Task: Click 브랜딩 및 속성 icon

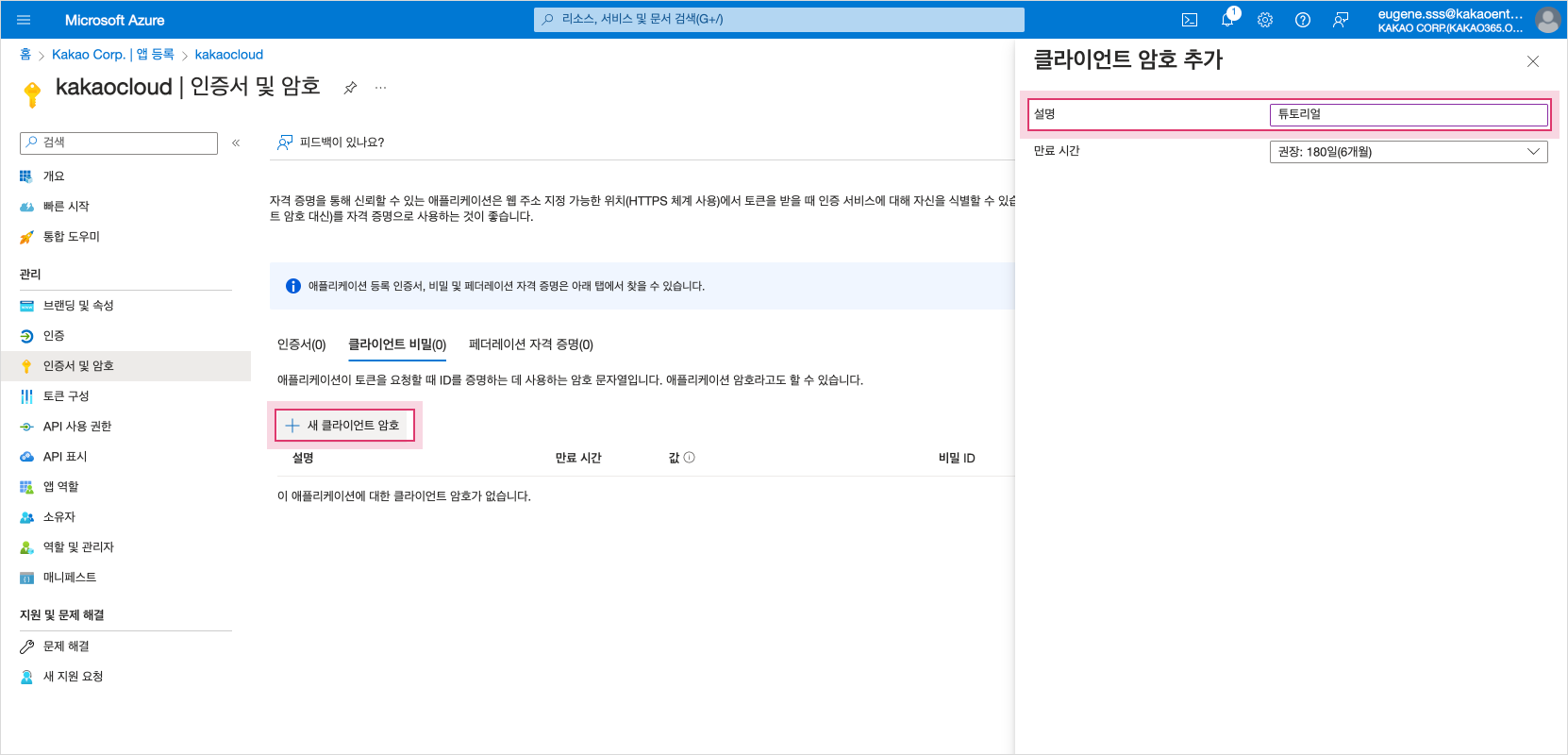Action: 26,306
